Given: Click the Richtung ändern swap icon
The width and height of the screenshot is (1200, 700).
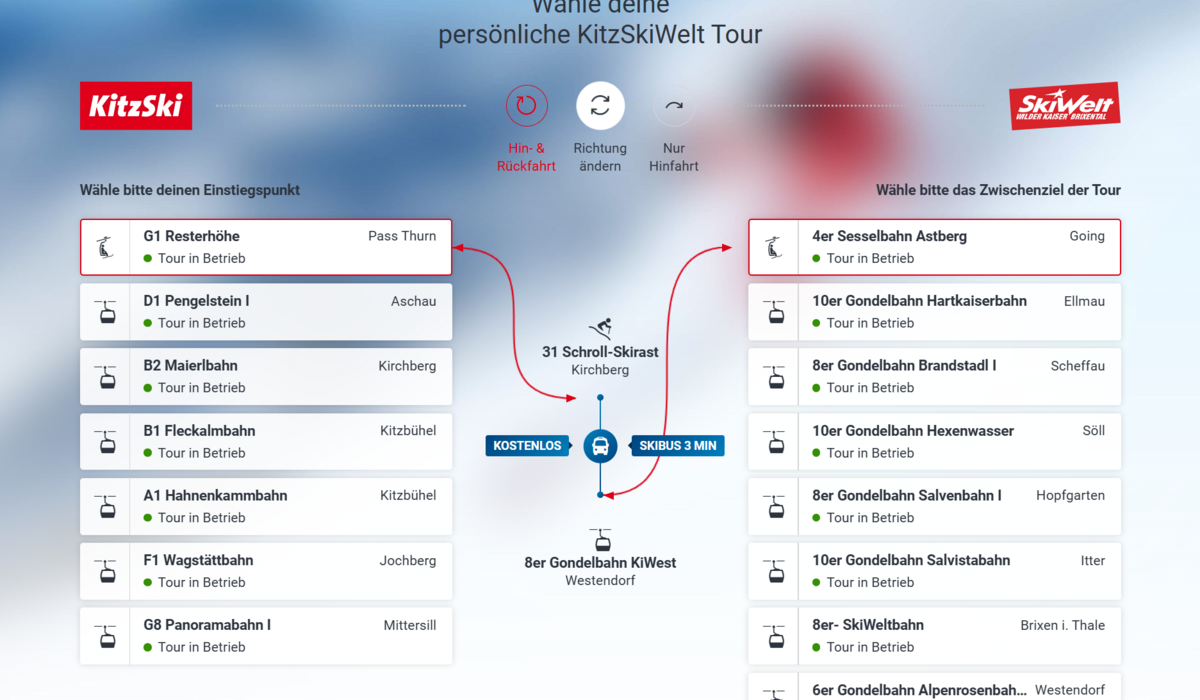Looking at the screenshot, I should click(x=600, y=105).
